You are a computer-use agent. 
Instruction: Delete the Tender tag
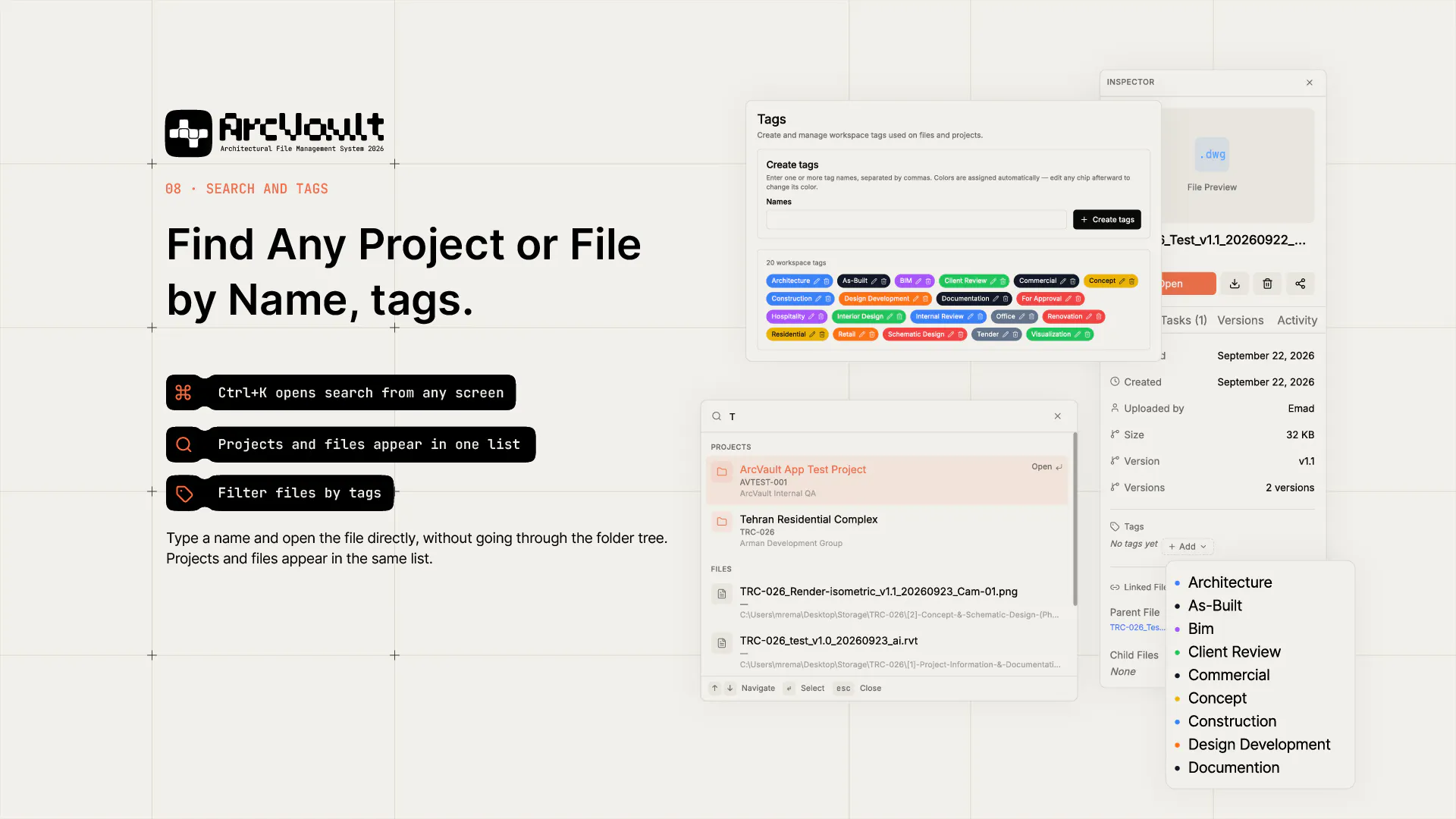tap(1015, 334)
